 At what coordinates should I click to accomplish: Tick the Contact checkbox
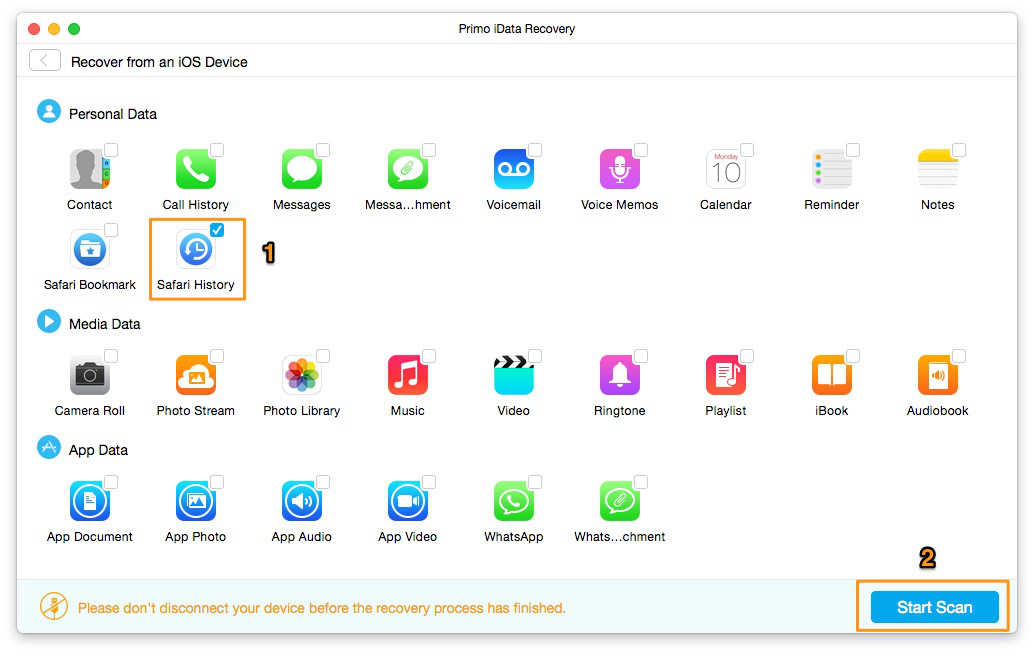point(111,150)
